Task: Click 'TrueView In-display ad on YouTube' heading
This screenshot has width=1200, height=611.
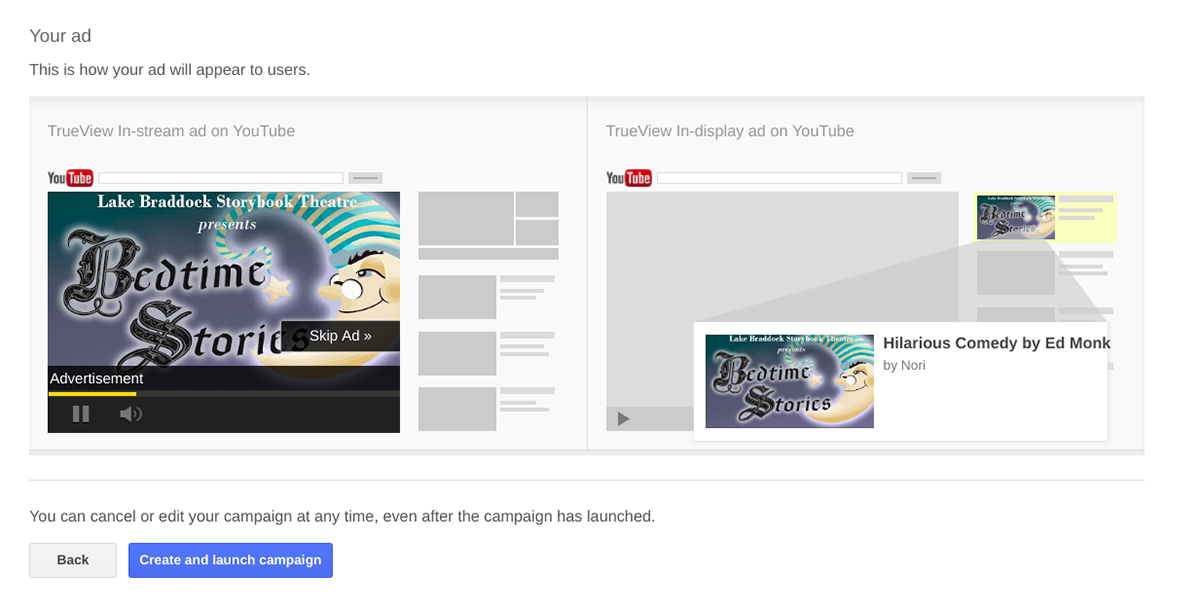Action: coord(730,131)
